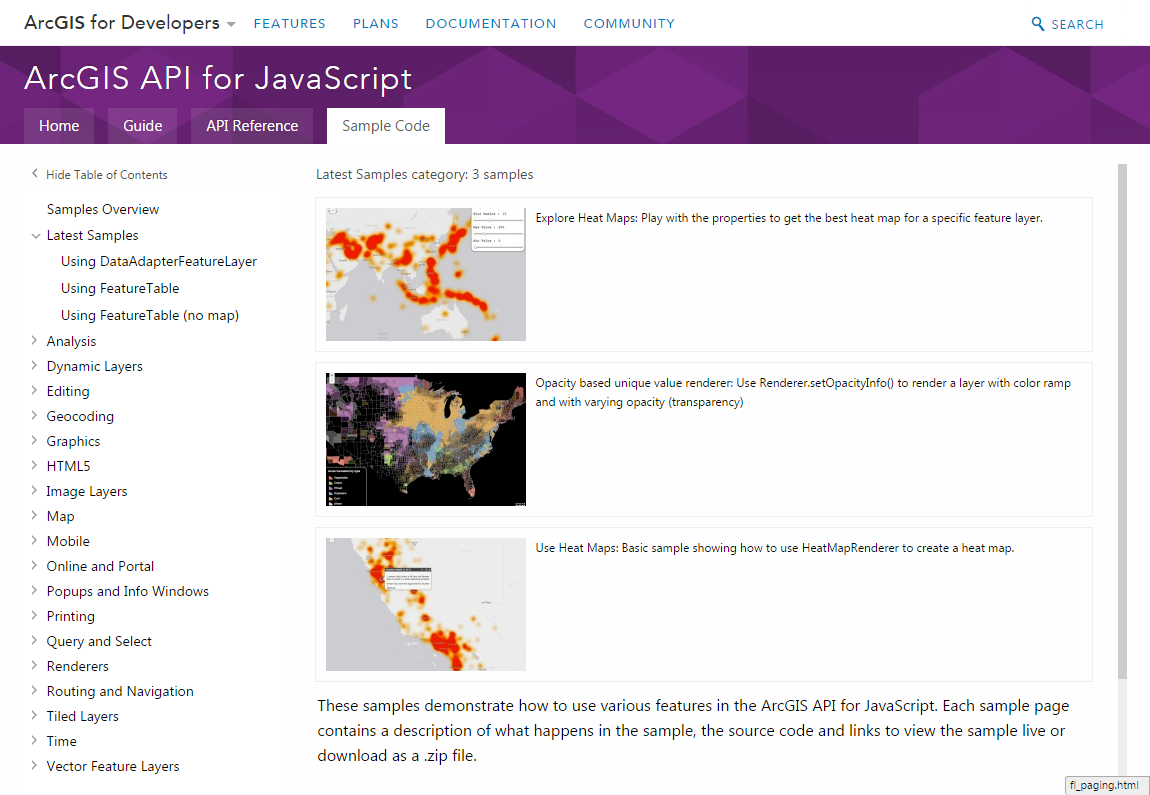Expand Query and Select arrow
This screenshot has width=1150, height=795.
(34, 640)
